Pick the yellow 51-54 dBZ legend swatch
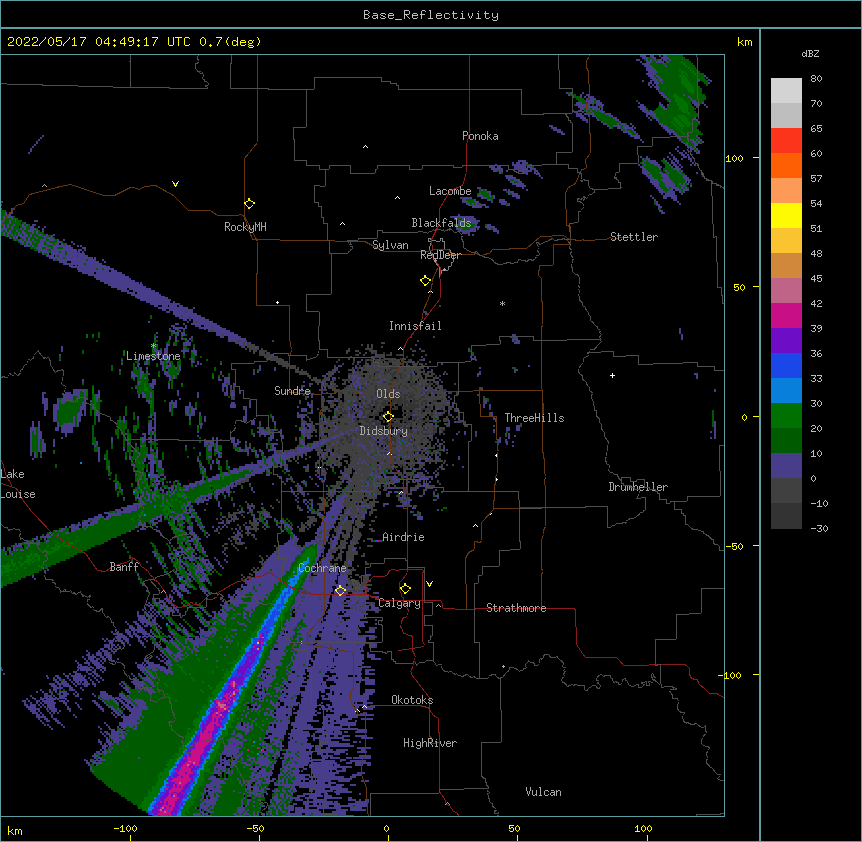This screenshot has height=842, width=862. [786, 215]
